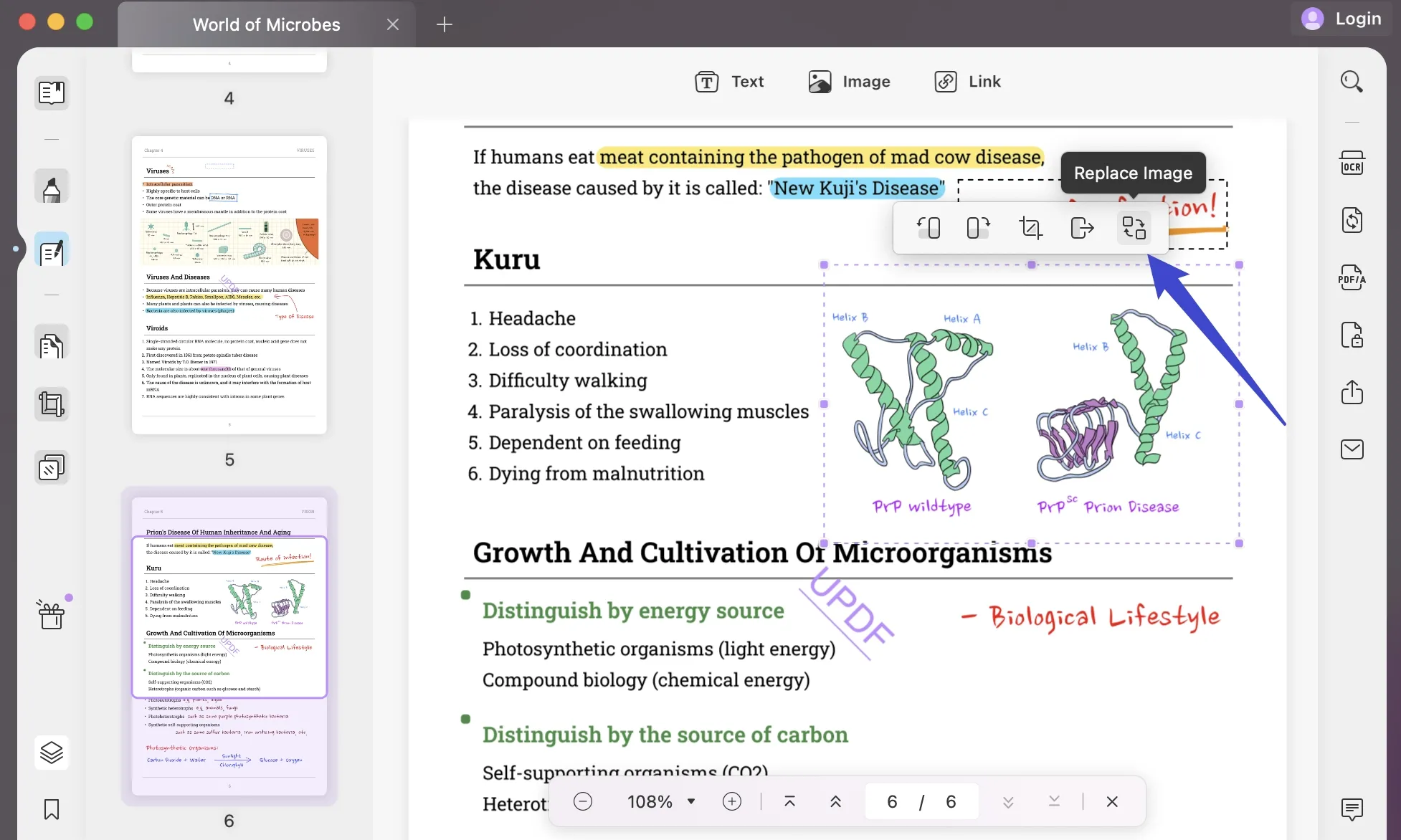1401x840 pixels.
Task: Select the Image tool in toolbar
Action: pos(848,81)
